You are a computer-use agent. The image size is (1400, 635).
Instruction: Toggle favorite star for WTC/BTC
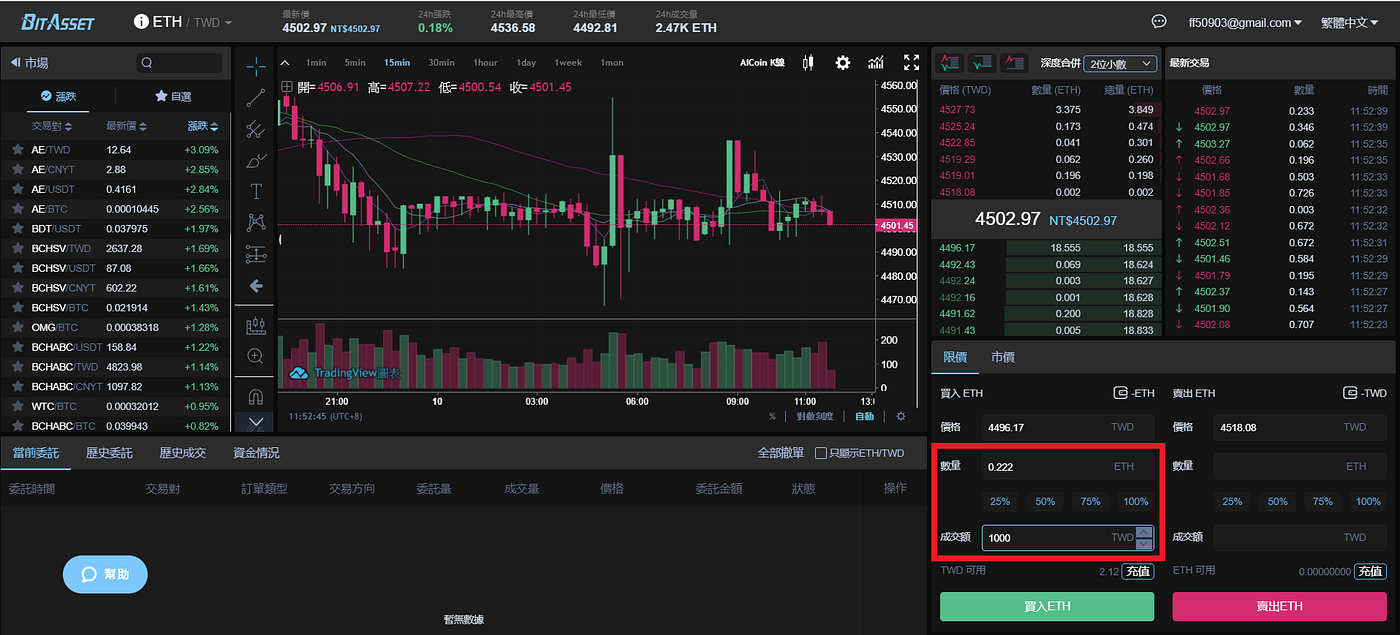[x=18, y=406]
